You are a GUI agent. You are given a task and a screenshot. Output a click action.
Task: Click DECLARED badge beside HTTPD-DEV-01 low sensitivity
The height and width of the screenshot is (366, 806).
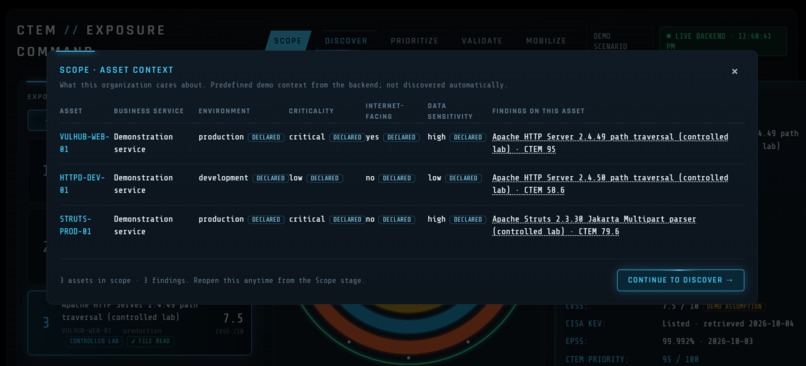click(463, 178)
